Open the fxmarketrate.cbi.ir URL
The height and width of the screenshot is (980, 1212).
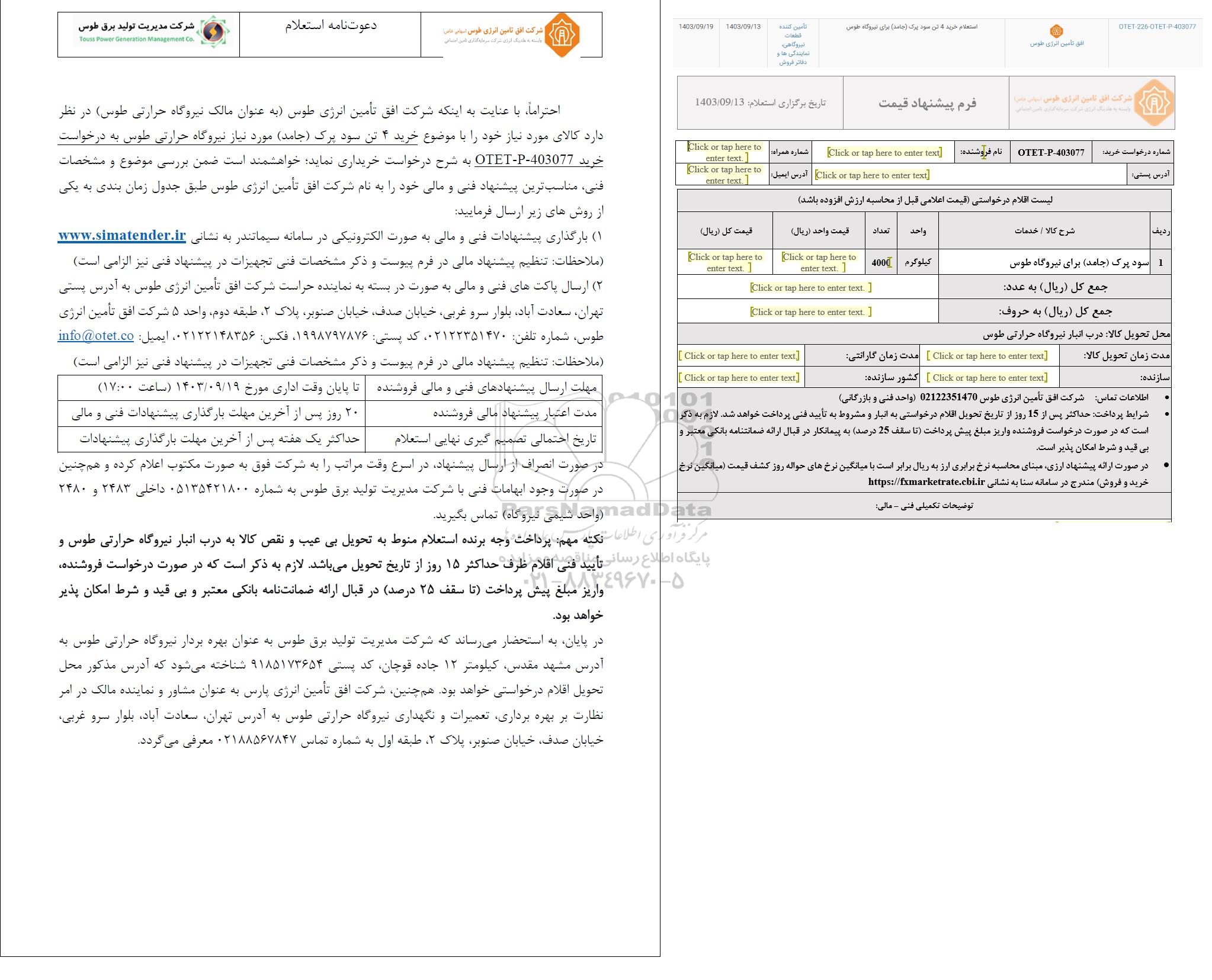[x=926, y=481]
